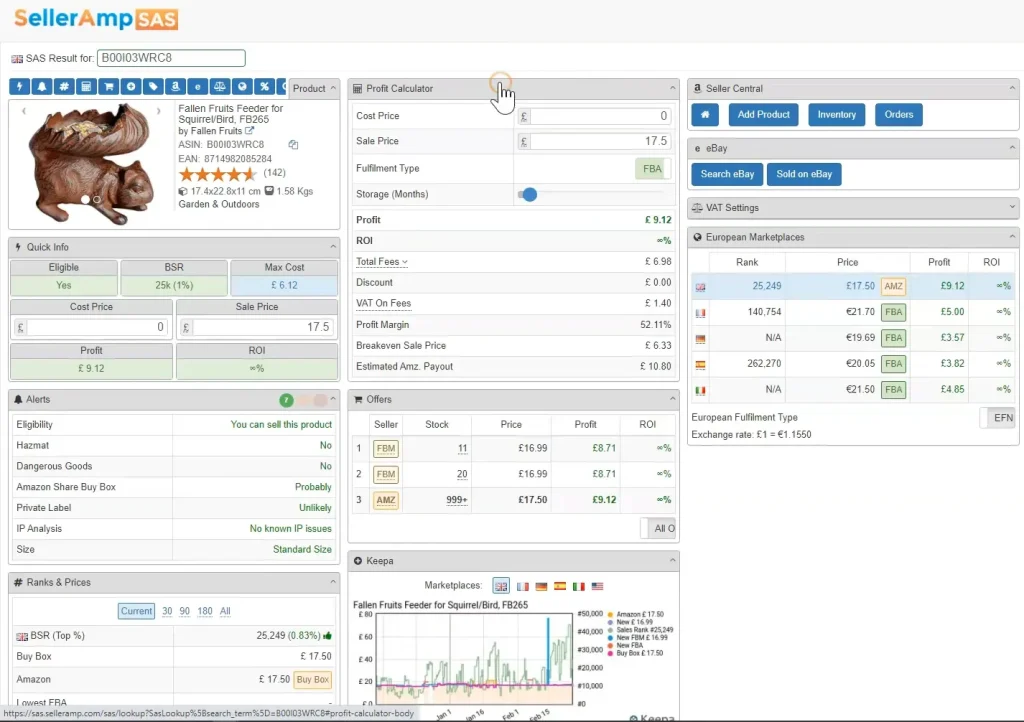Collapse the Product panel
This screenshot has width=1024, height=722.
(x=334, y=88)
